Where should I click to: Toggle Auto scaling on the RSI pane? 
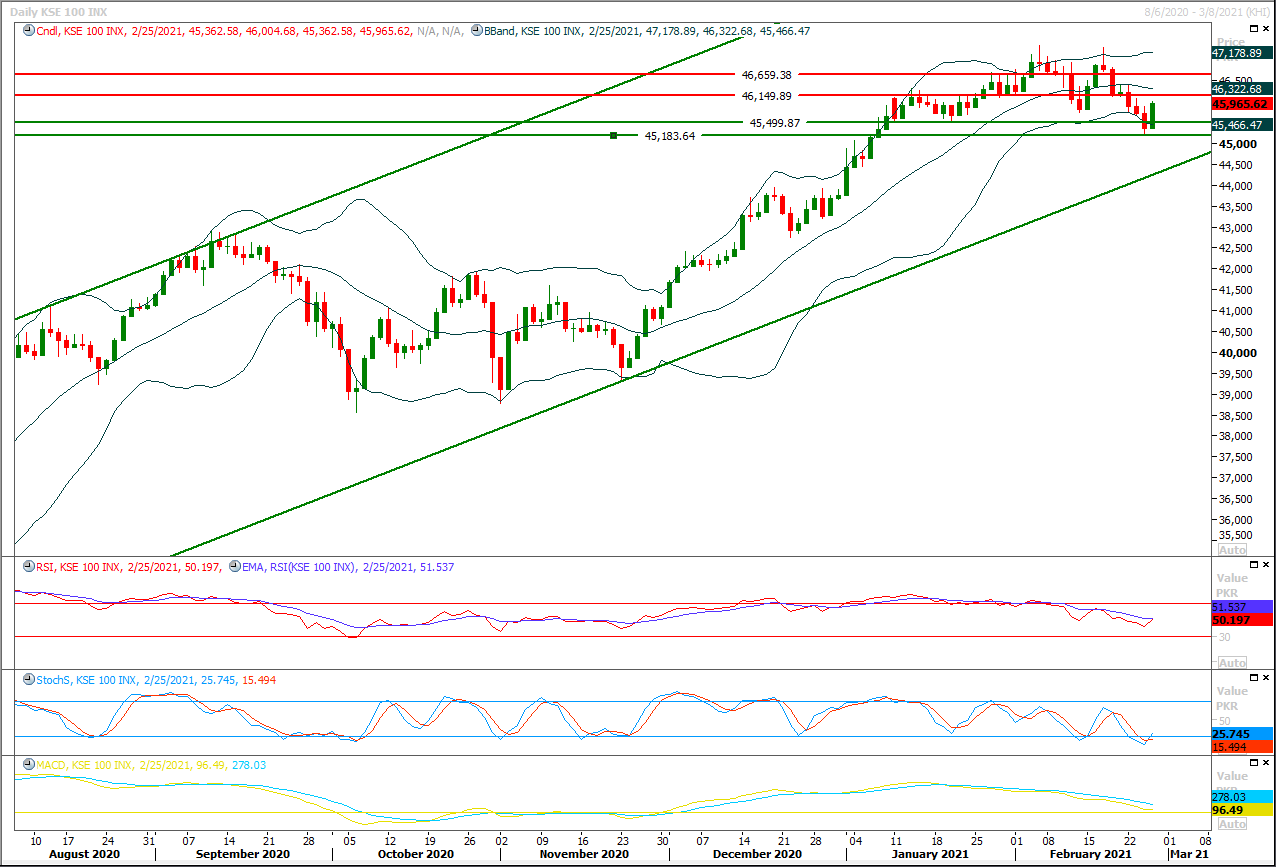[1232, 663]
